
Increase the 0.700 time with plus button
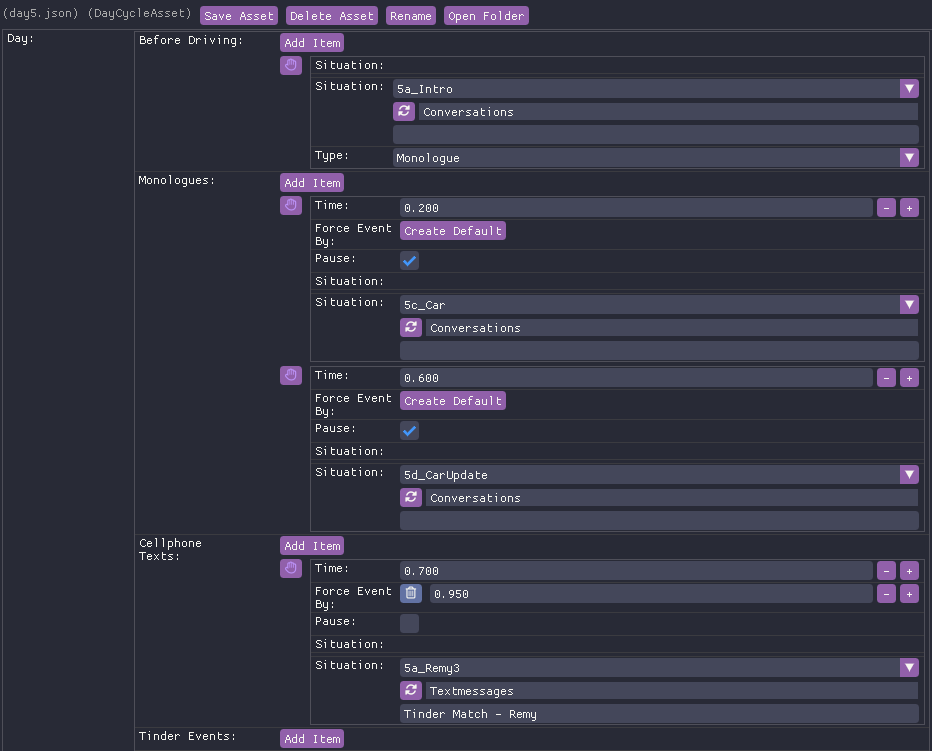pos(908,571)
